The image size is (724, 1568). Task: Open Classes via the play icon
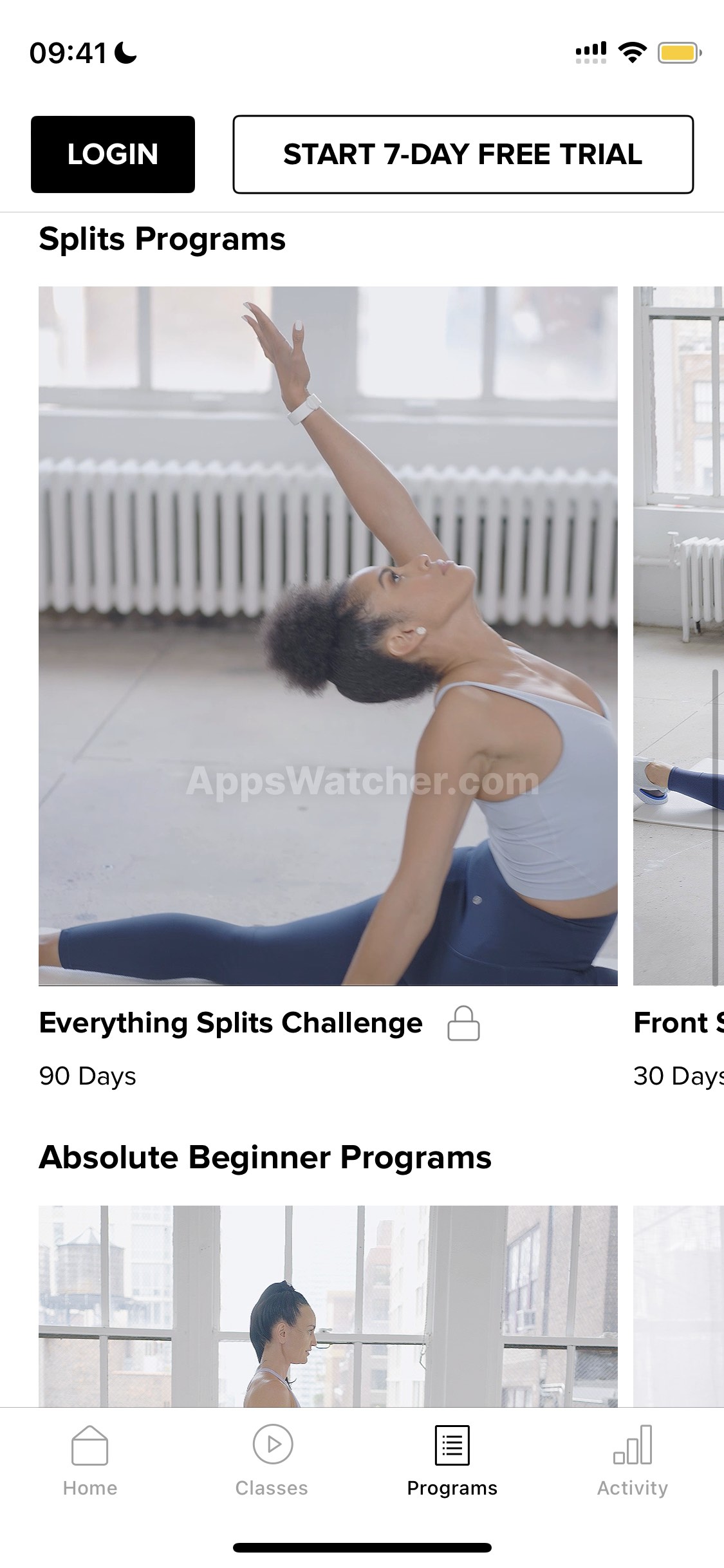(x=272, y=1444)
